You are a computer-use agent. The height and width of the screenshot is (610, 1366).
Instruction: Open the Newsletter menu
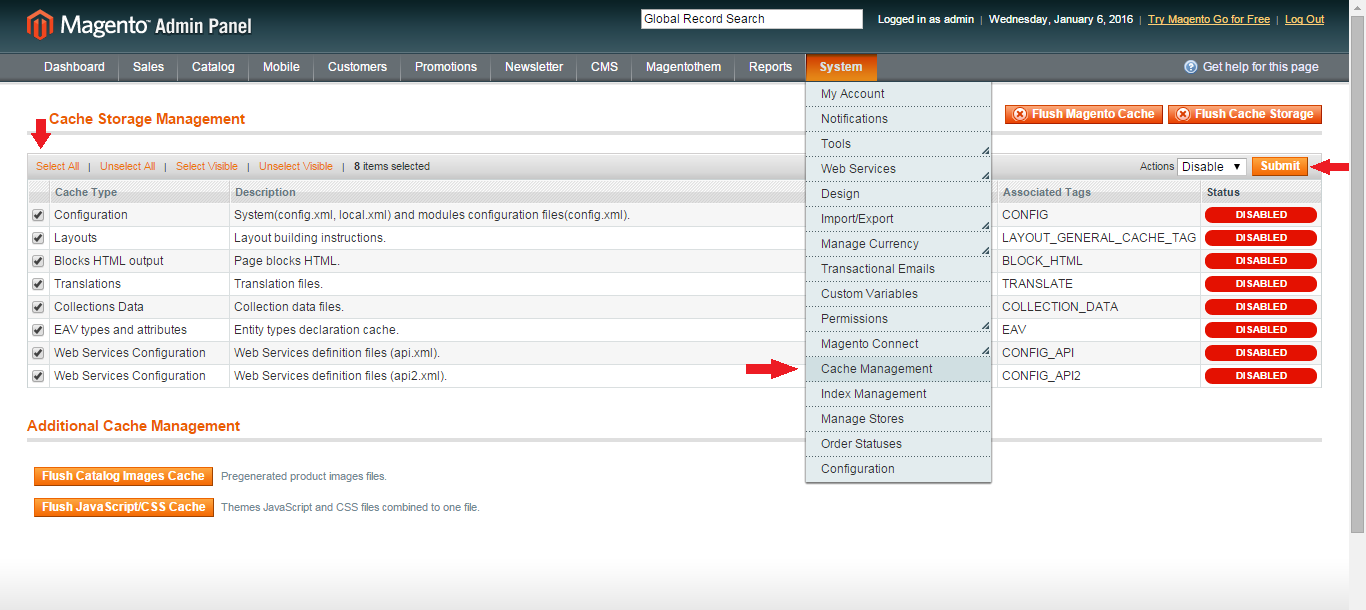click(534, 67)
